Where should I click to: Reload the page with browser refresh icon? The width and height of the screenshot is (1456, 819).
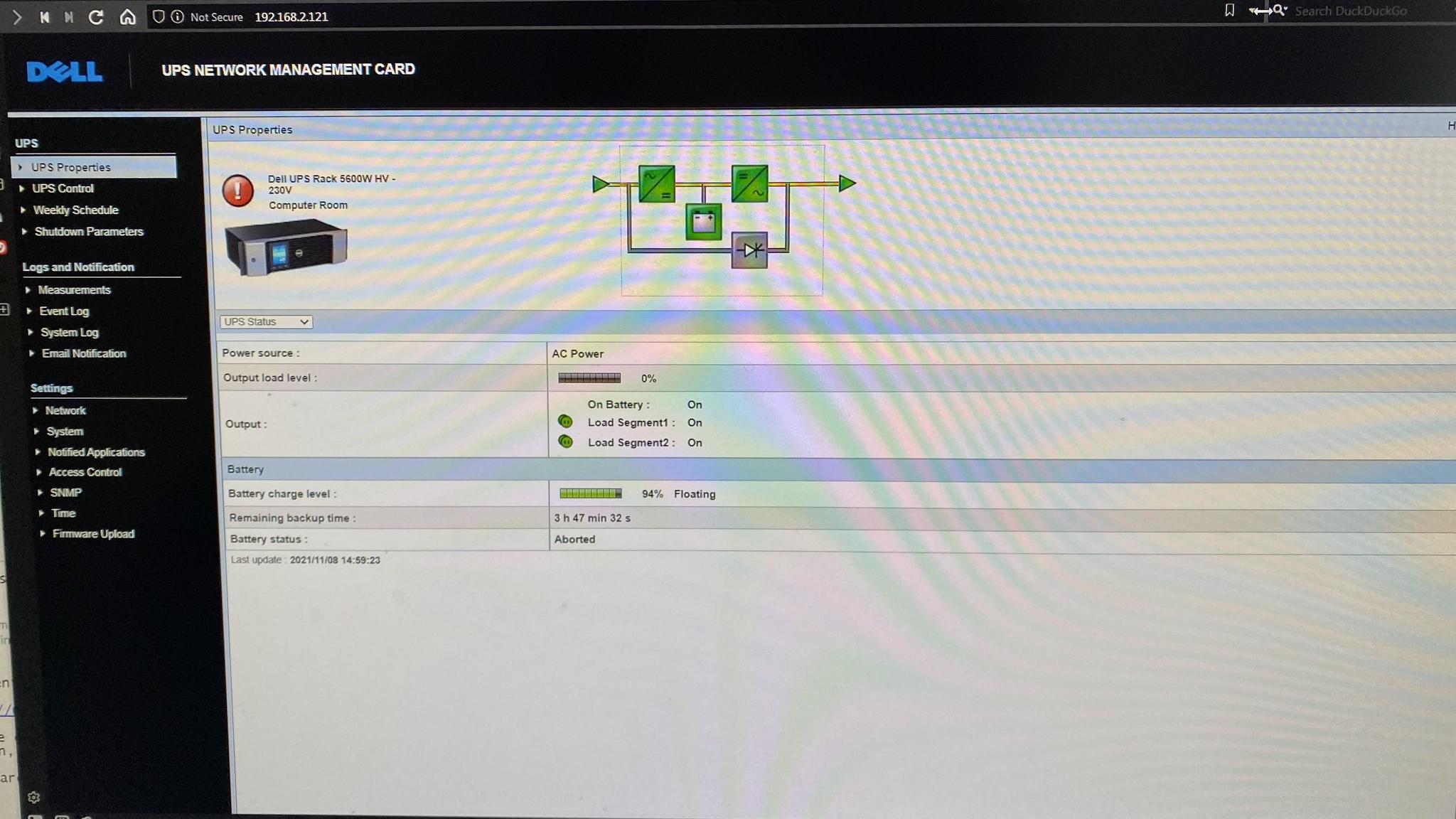96,16
